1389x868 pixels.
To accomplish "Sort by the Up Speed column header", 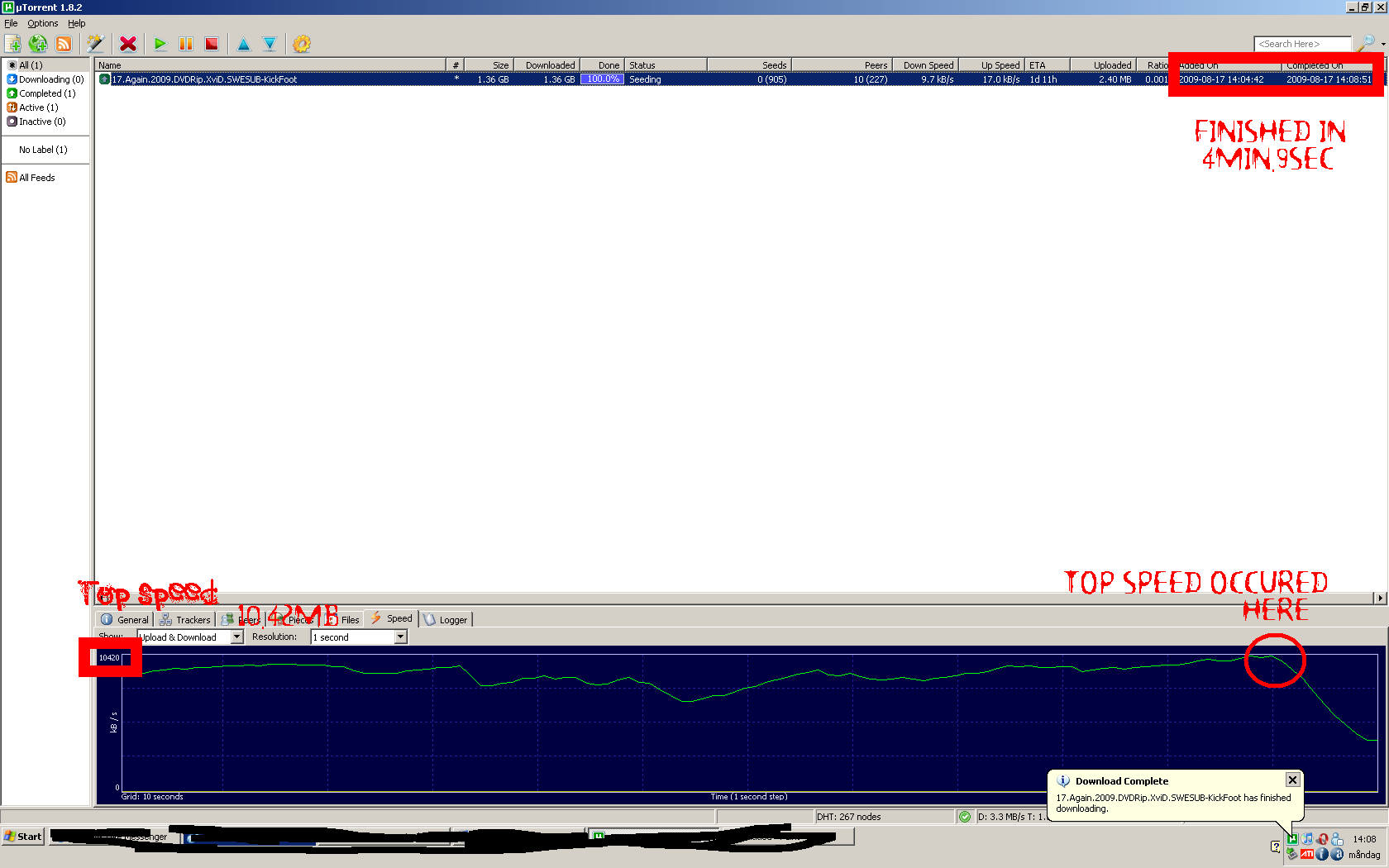I will [991, 65].
